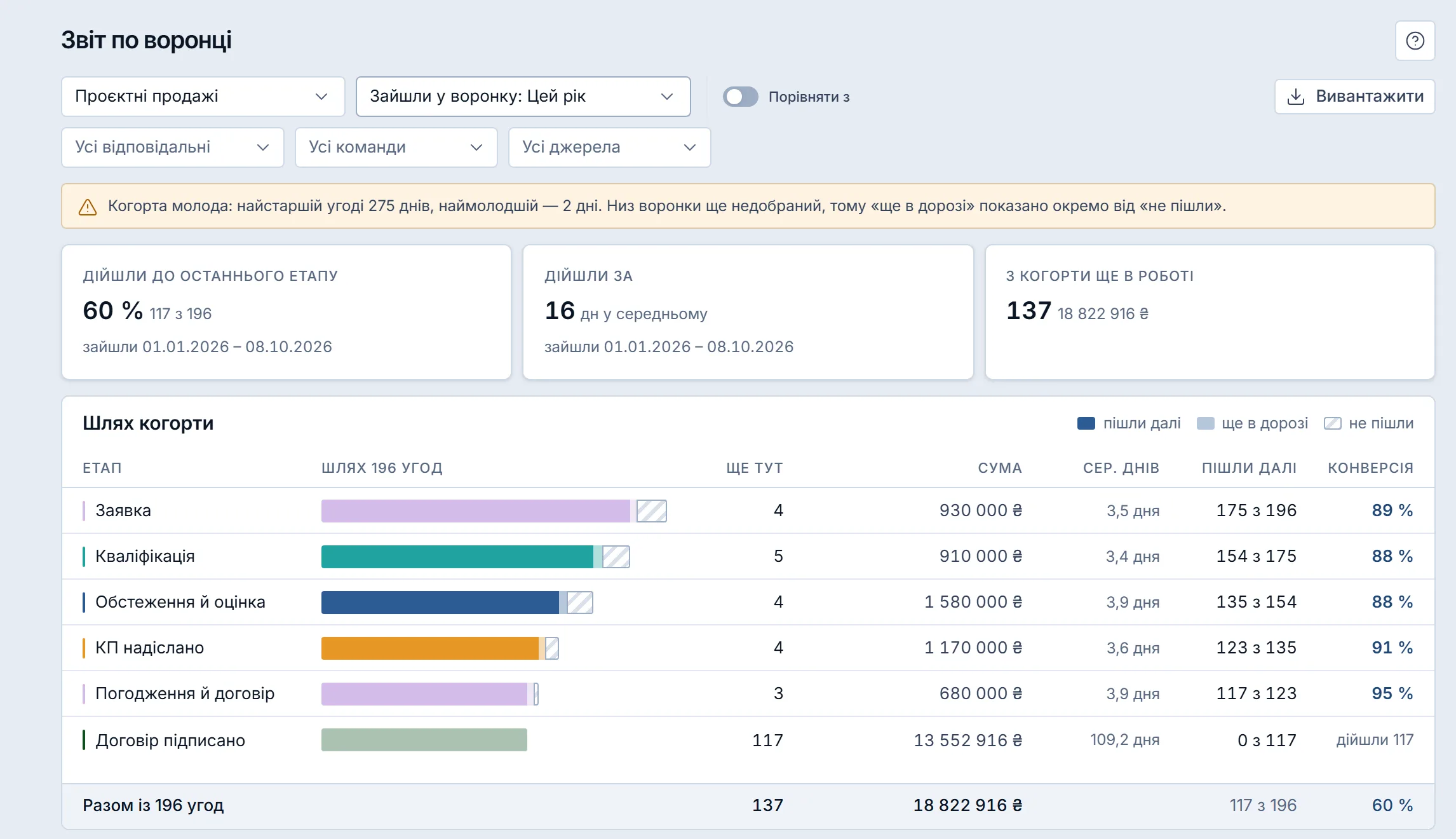Image resolution: width=1456 pixels, height=839 pixels.
Task: Select the КП надіслано stage name
Action: coord(150,648)
